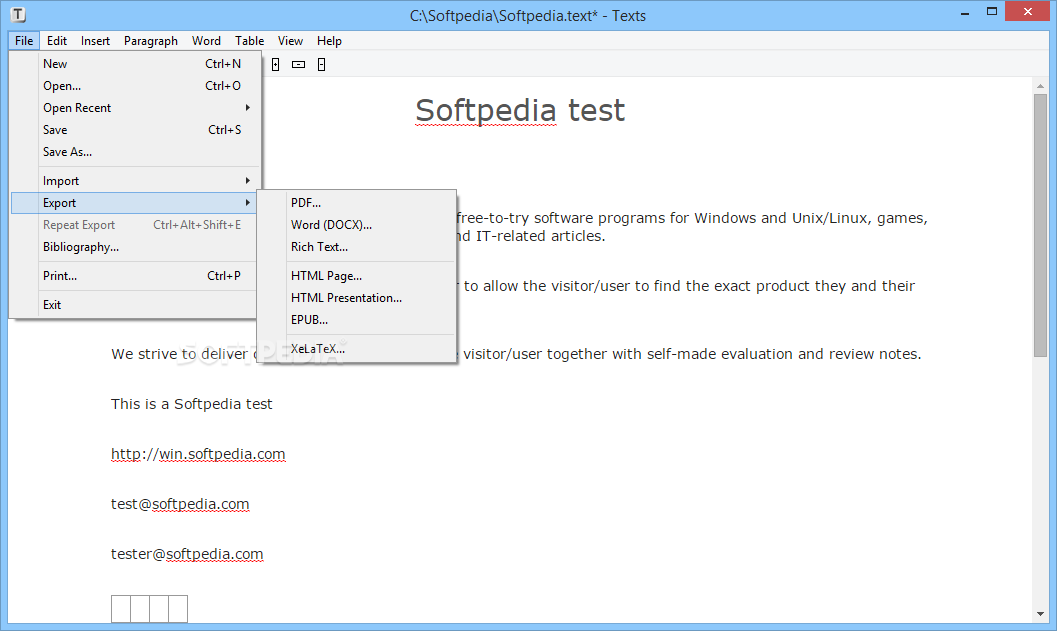This screenshot has height=631, width=1057.
Task: Maximize the Texts window
Action: tap(992, 11)
